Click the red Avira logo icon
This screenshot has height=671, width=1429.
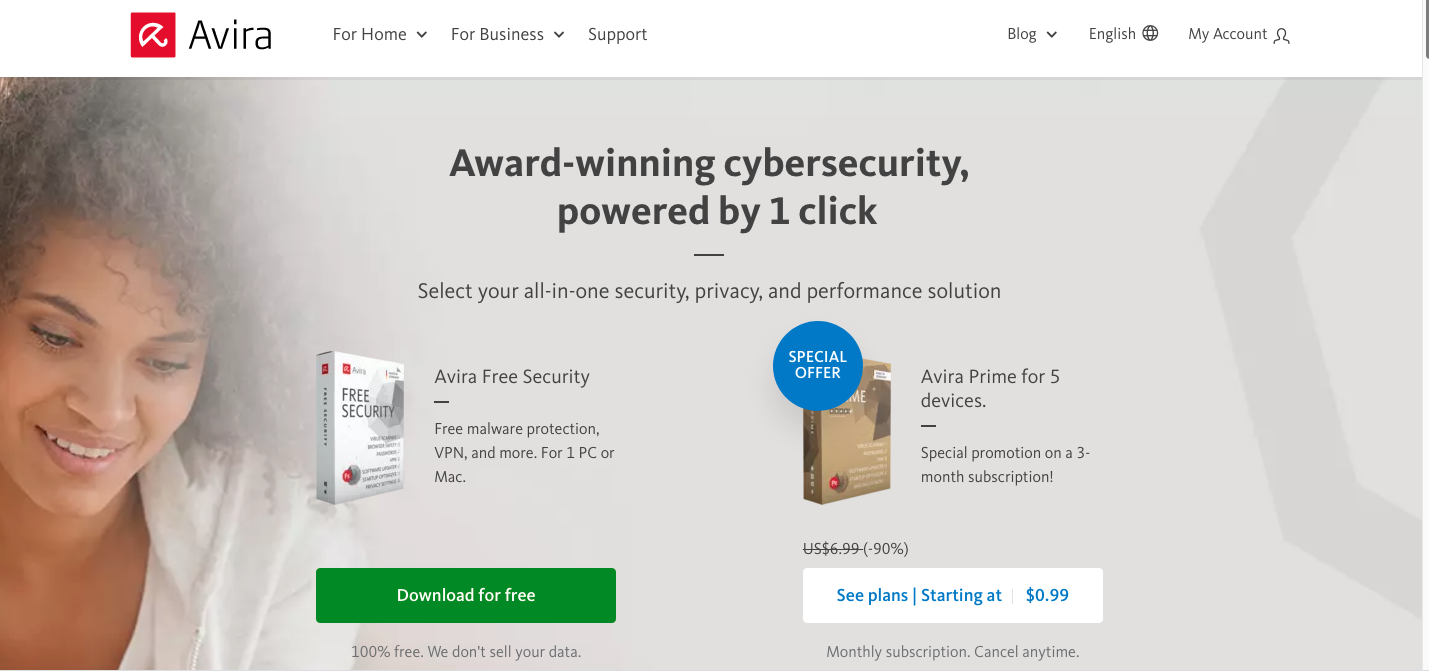[153, 35]
